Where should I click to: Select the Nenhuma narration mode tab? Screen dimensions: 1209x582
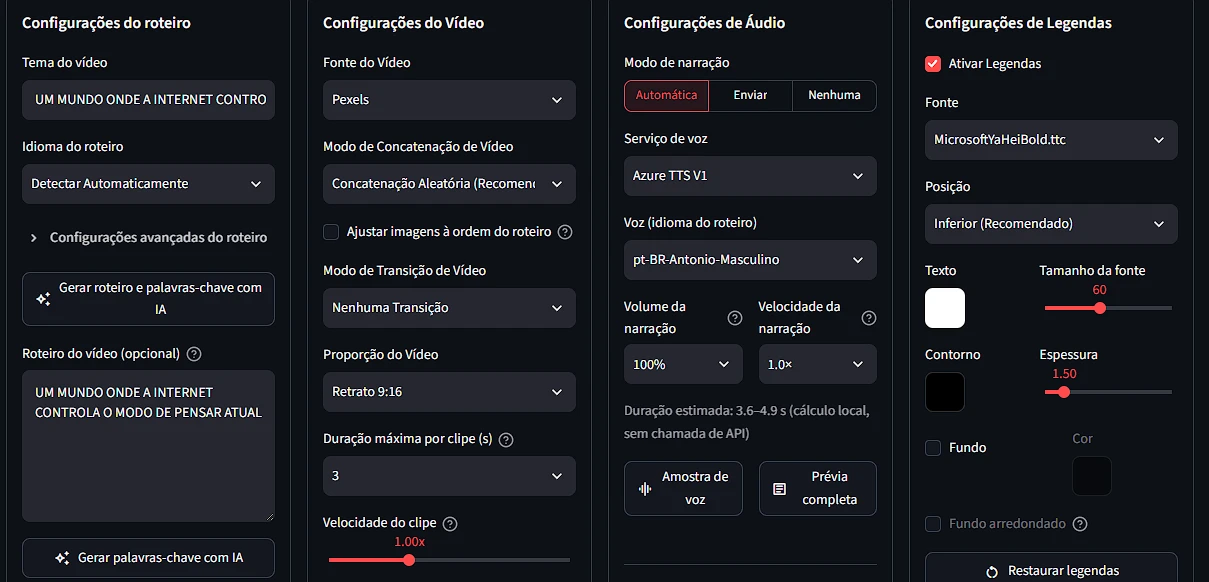click(834, 95)
